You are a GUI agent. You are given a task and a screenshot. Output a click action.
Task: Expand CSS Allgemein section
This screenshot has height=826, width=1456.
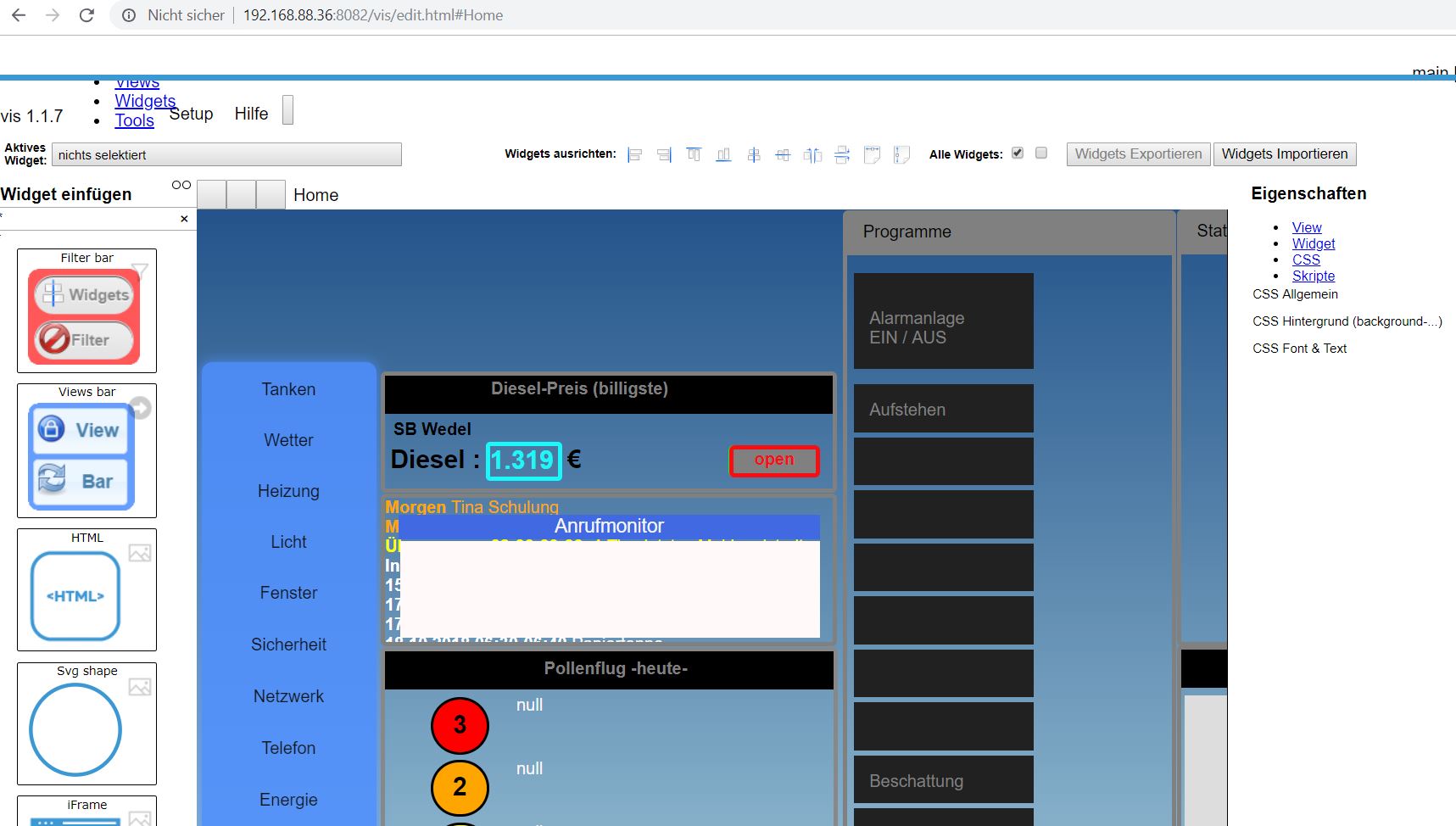(x=1295, y=294)
